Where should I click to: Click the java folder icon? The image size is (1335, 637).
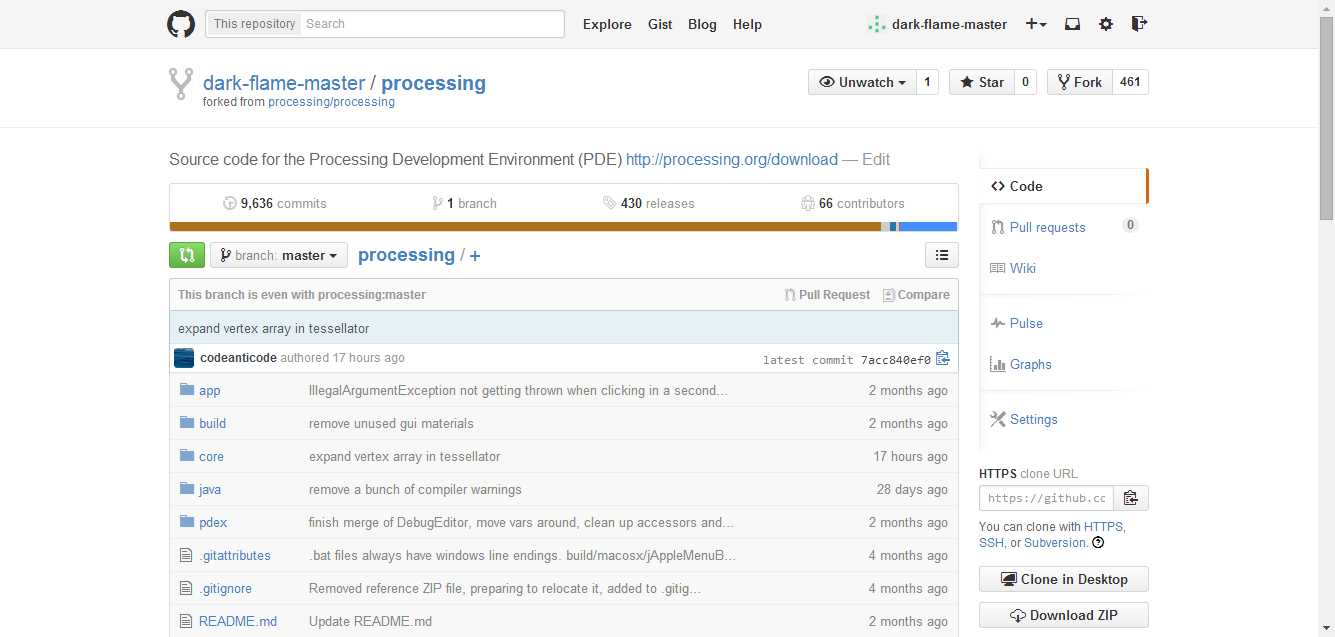(186, 489)
